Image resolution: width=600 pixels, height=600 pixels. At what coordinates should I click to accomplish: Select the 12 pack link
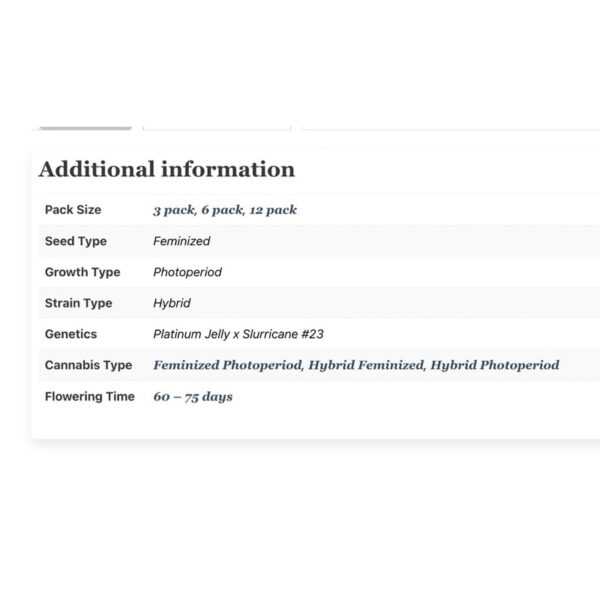coord(272,210)
